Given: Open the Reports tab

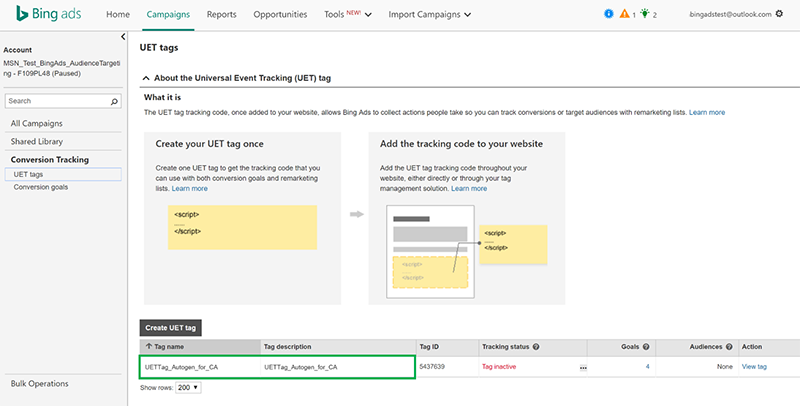Looking at the screenshot, I should tap(221, 14).
